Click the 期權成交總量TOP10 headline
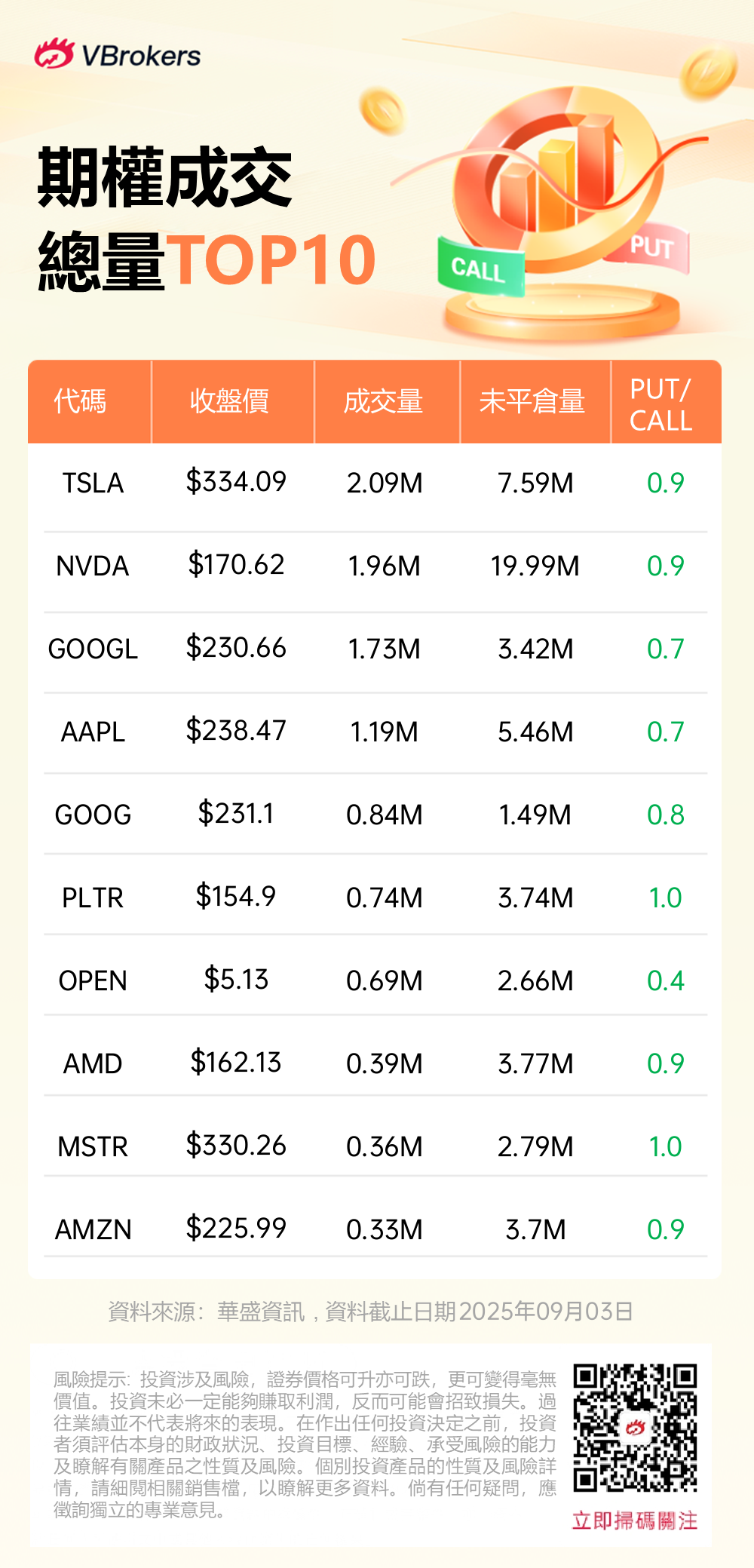 click(207, 219)
